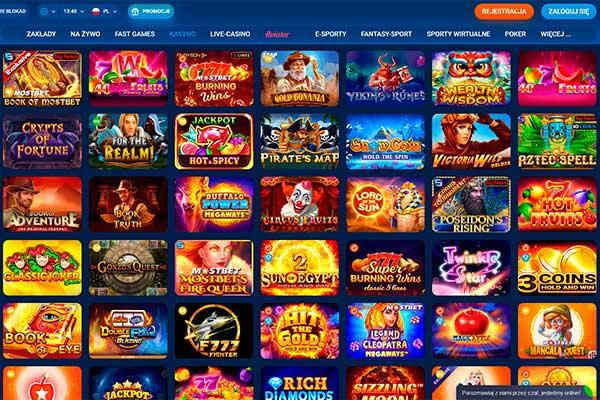Open the Poker section
This screenshot has height=400, width=600.
(x=515, y=34)
